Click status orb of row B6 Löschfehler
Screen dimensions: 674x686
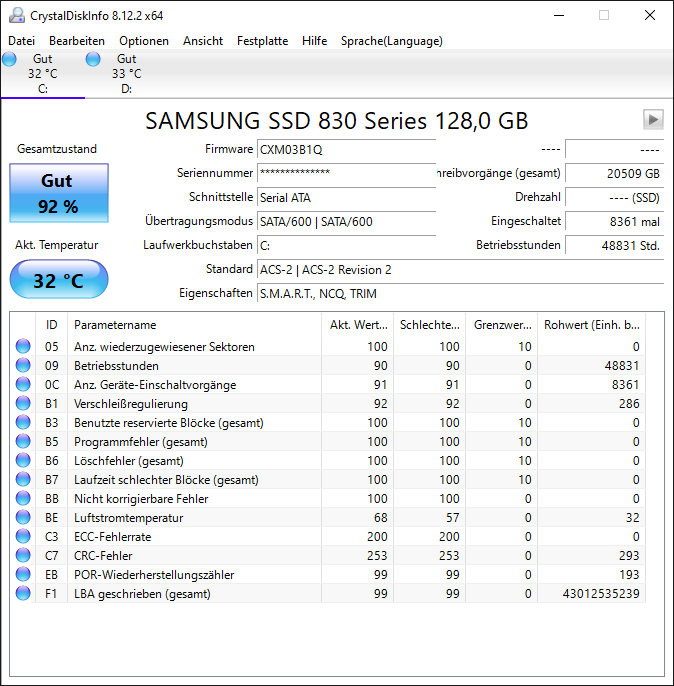click(23, 460)
